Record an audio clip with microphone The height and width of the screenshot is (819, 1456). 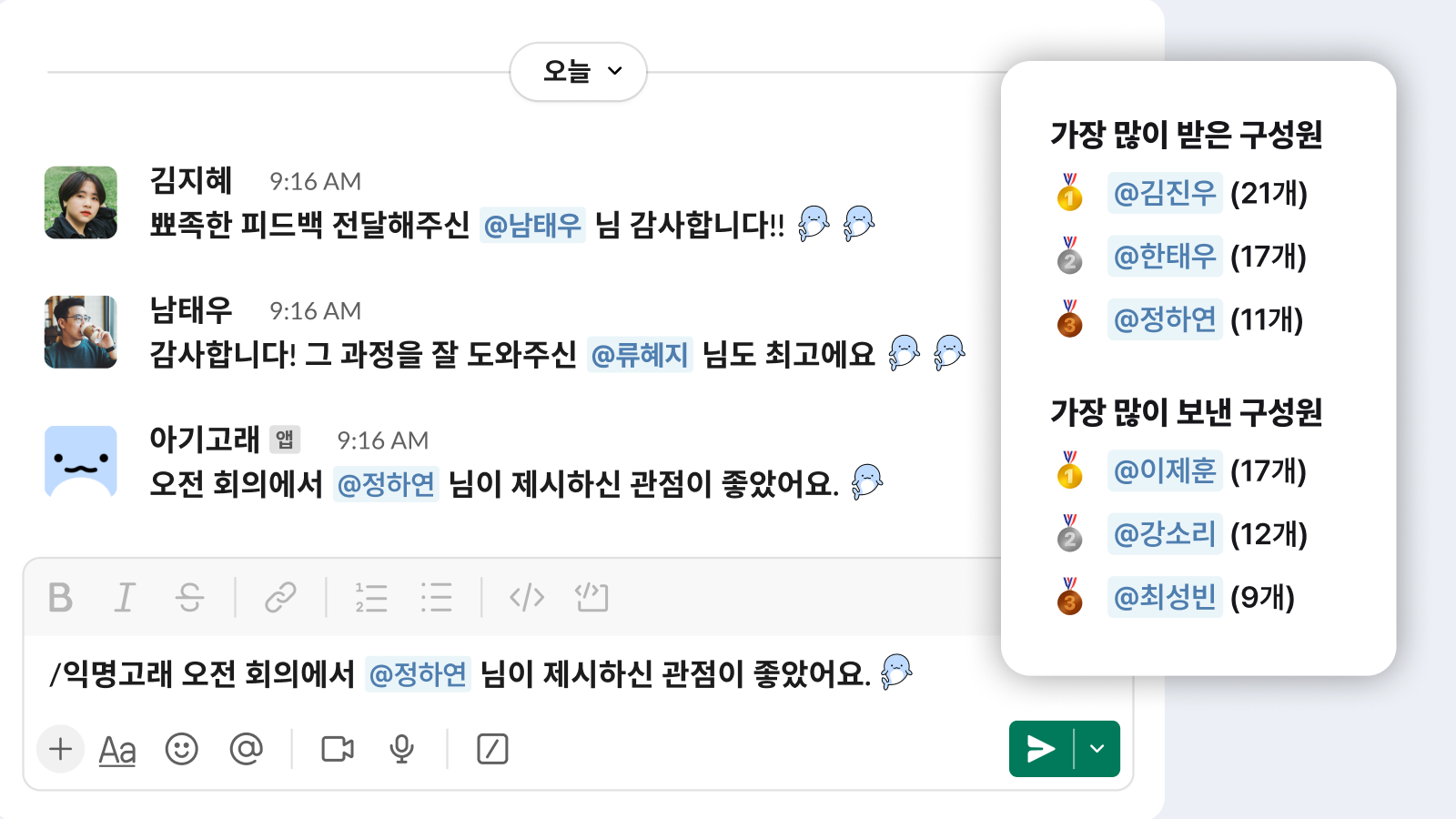point(401,749)
